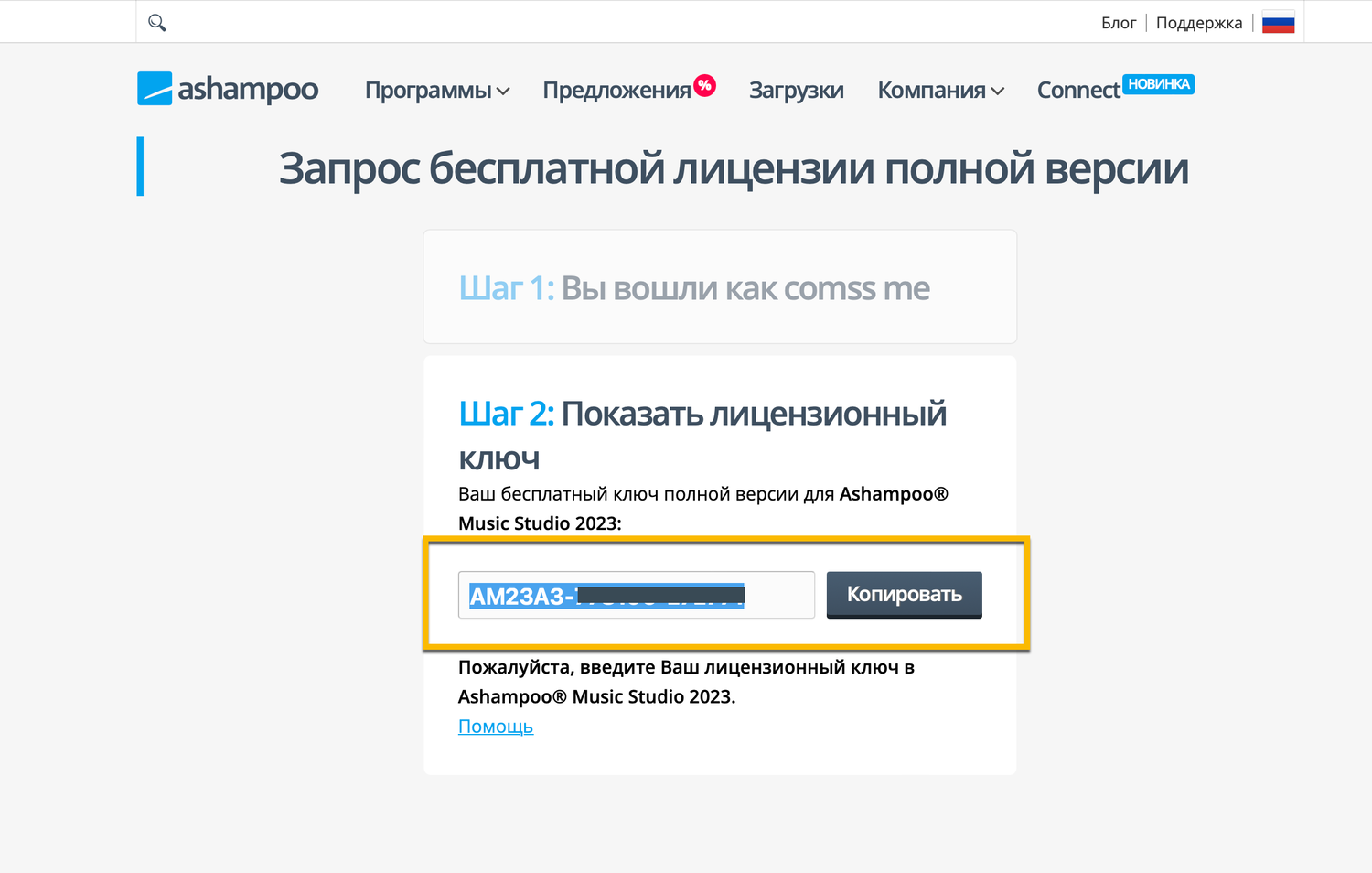The image size is (1372, 873).
Task: Click the heading 'Запрос бесплатной лицензии полной версии'
Action: click(734, 168)
